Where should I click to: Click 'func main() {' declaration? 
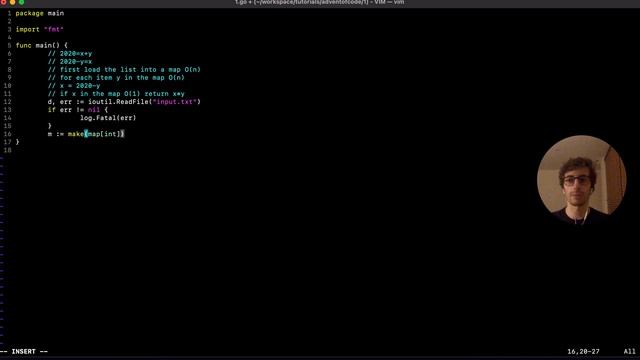pyautogui.click(x=42, y=45)
